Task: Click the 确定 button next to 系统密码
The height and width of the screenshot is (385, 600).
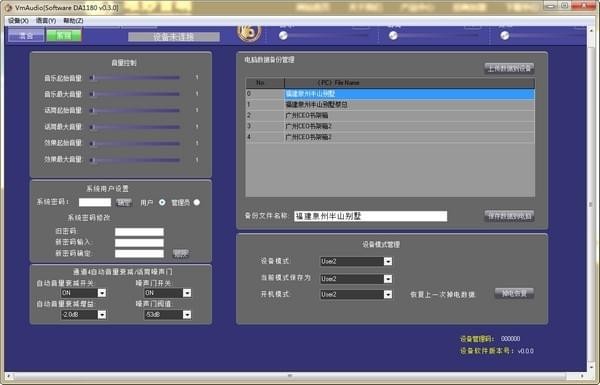Action: pyautogui.click(x=124, y=202)
